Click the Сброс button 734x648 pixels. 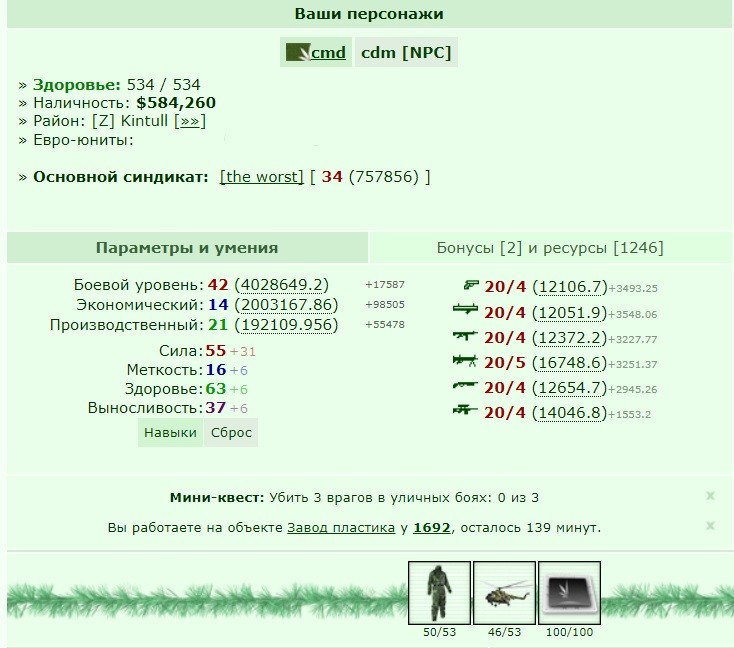(x=231, y=432)
